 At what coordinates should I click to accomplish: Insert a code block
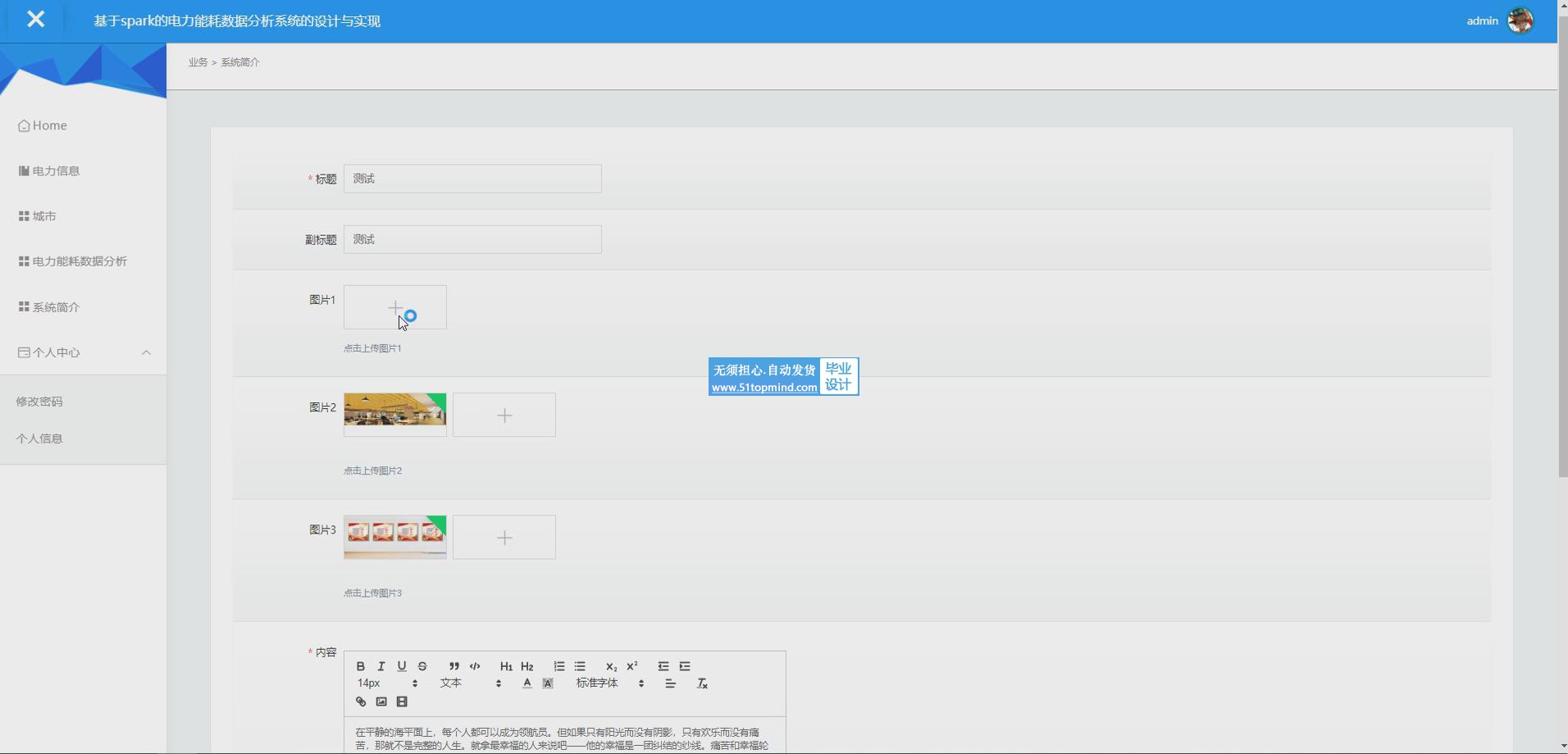click(x=475, y=666)
